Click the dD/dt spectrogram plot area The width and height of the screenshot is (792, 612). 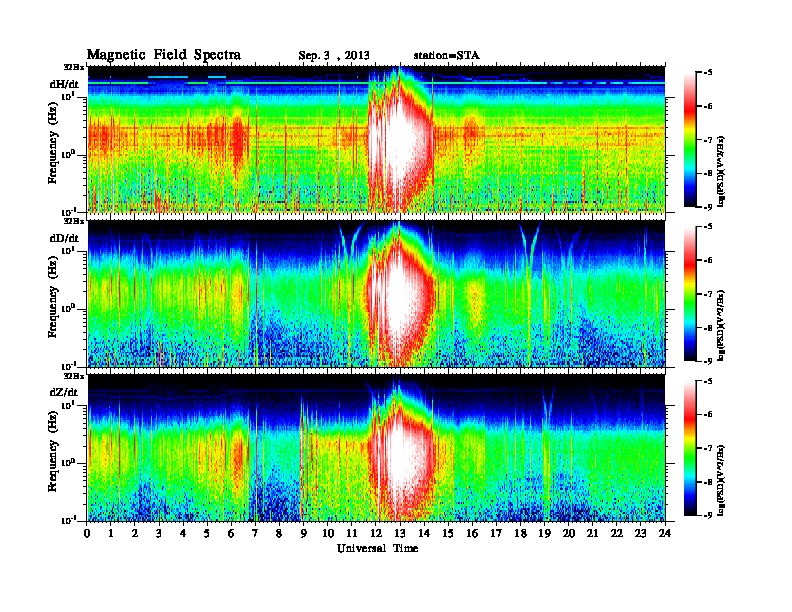click(376, 294)
